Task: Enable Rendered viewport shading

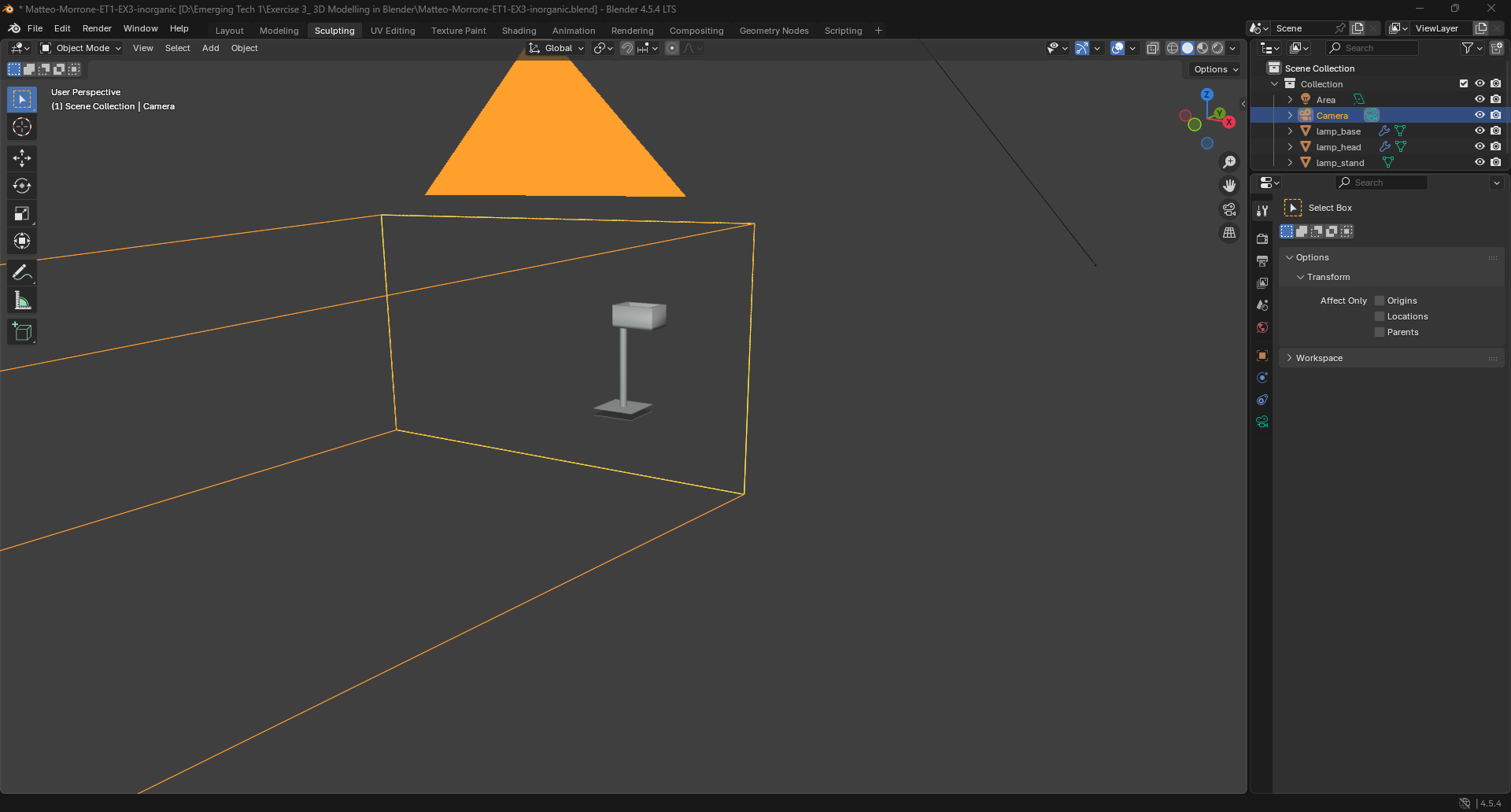Action: click(x=1217, y=48)
